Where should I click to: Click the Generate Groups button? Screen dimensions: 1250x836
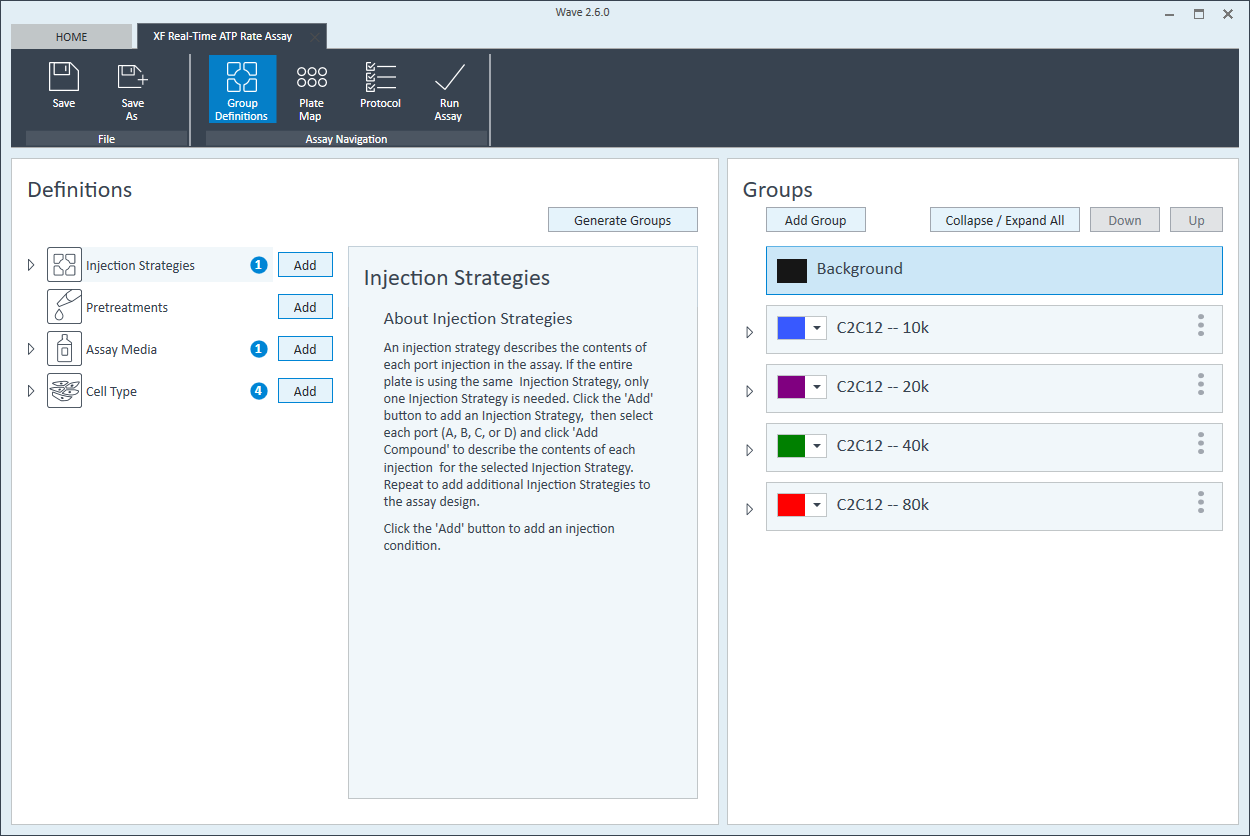tap(622, 220)
